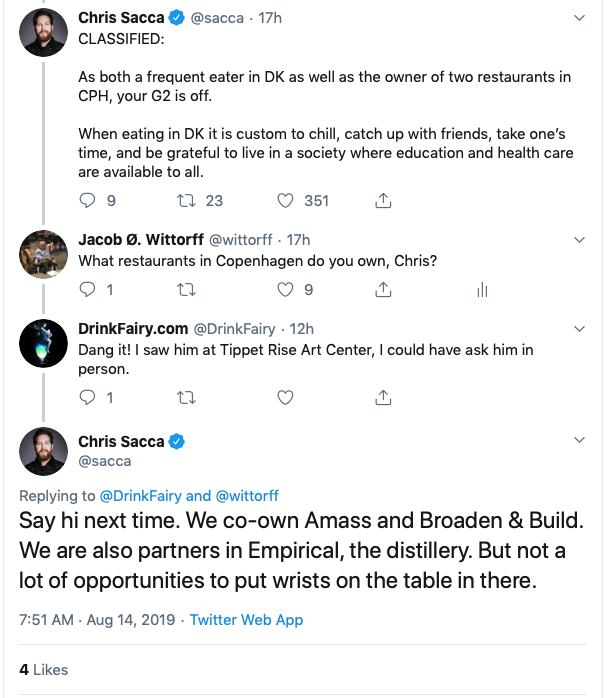Open more options for top Chris Sacca tweet
The image size is (608, 698).
pos(580,18)
